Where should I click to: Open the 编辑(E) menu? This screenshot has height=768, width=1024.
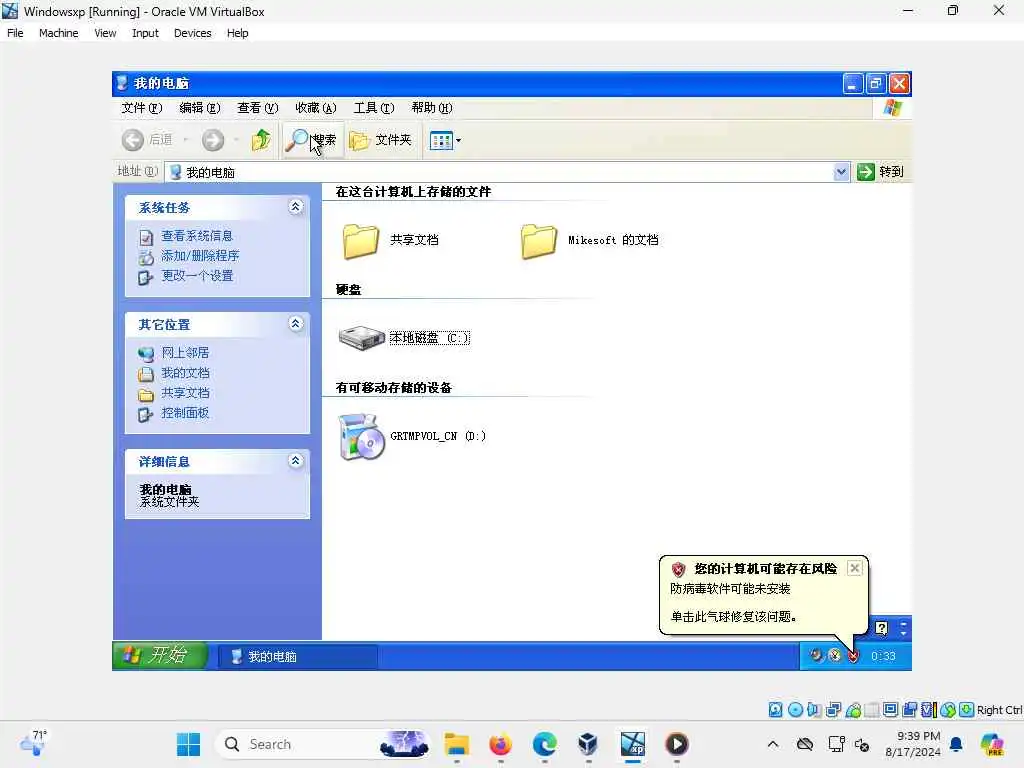[x=199, y=108]
